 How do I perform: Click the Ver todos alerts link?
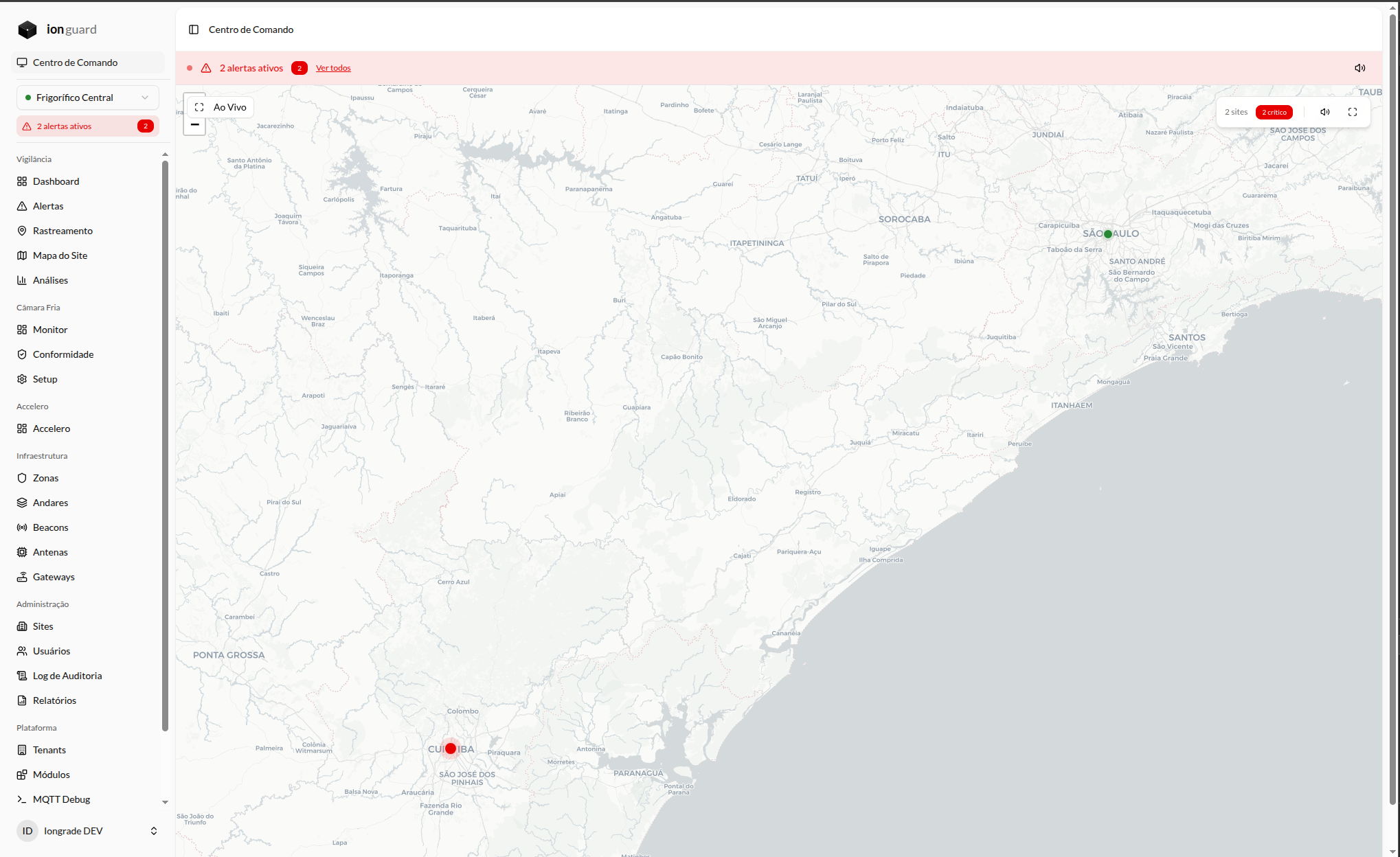tap(333, 68)
